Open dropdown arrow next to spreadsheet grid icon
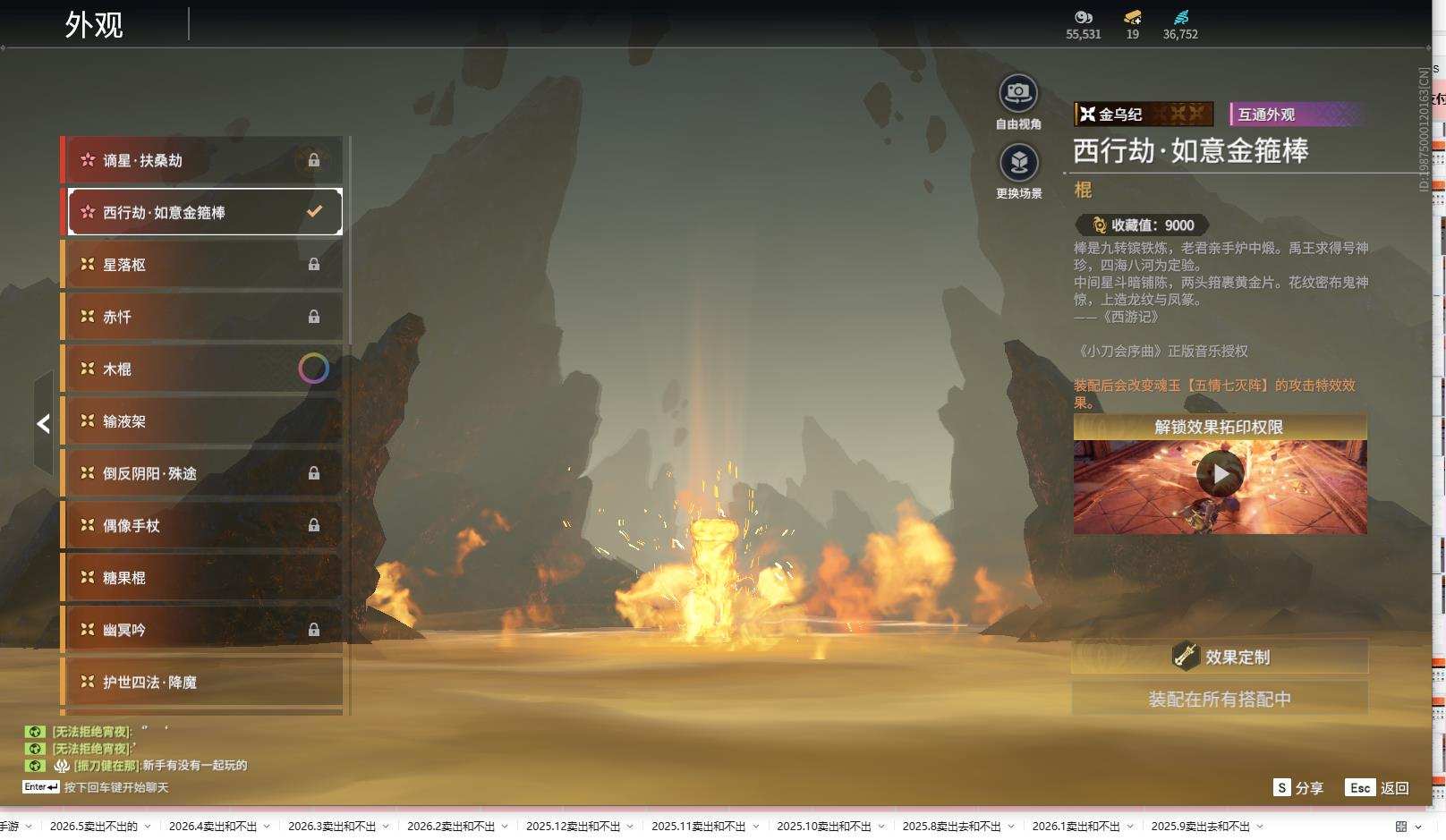This screenshot has width=1446, height=840. 1418,827
